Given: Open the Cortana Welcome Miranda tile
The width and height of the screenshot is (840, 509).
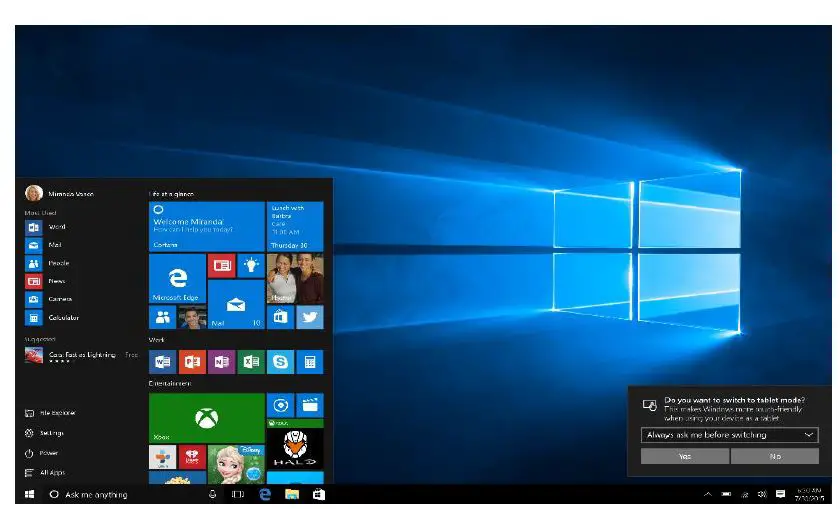Looking at the screenshot, I should tap(207, 226).
